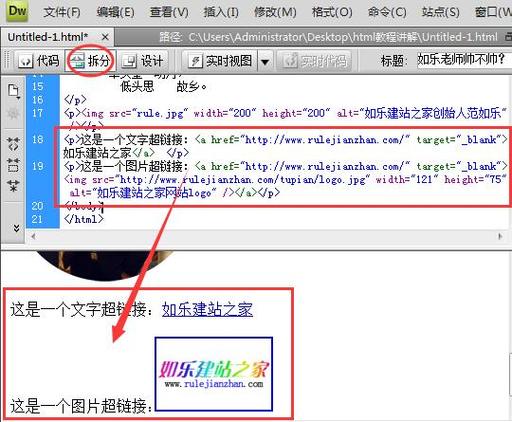Click the 如乐建站之家 text hyperlink in design view
The image size is (512, 422).
tap(207, 310)
